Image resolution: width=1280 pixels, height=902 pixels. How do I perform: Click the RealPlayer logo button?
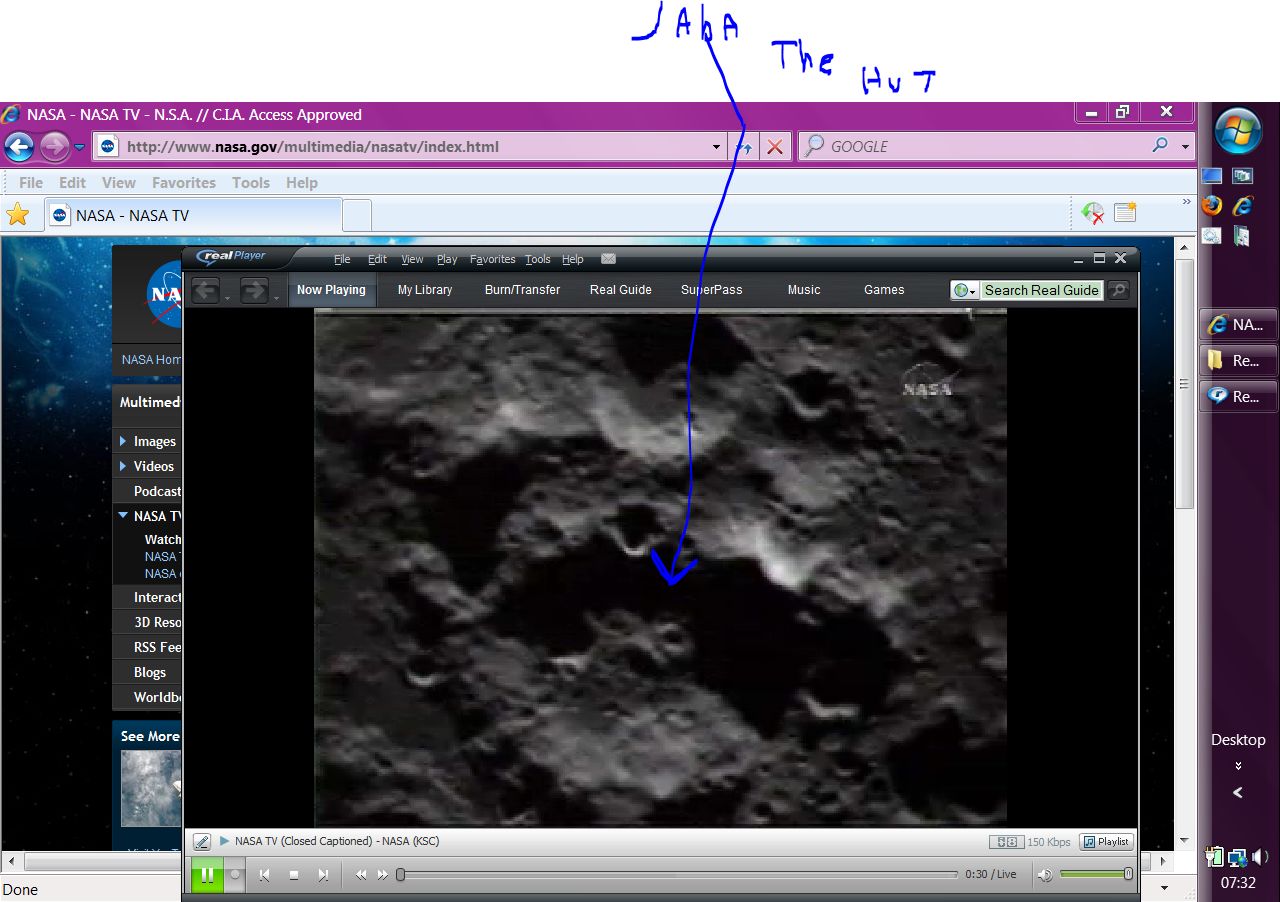coord(232,256)
